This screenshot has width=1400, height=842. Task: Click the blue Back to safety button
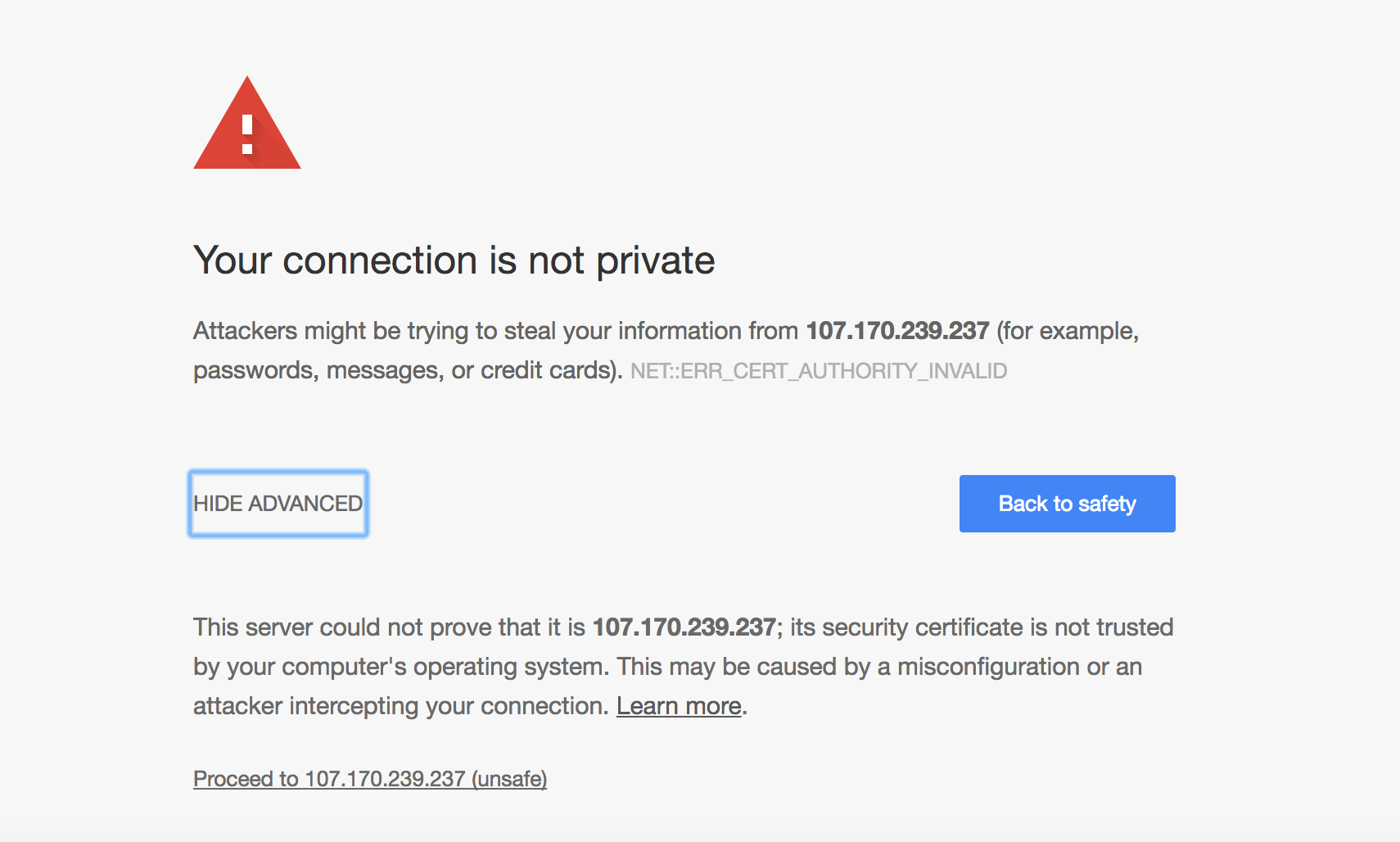pyautogui.click(x=1067, y=504)
